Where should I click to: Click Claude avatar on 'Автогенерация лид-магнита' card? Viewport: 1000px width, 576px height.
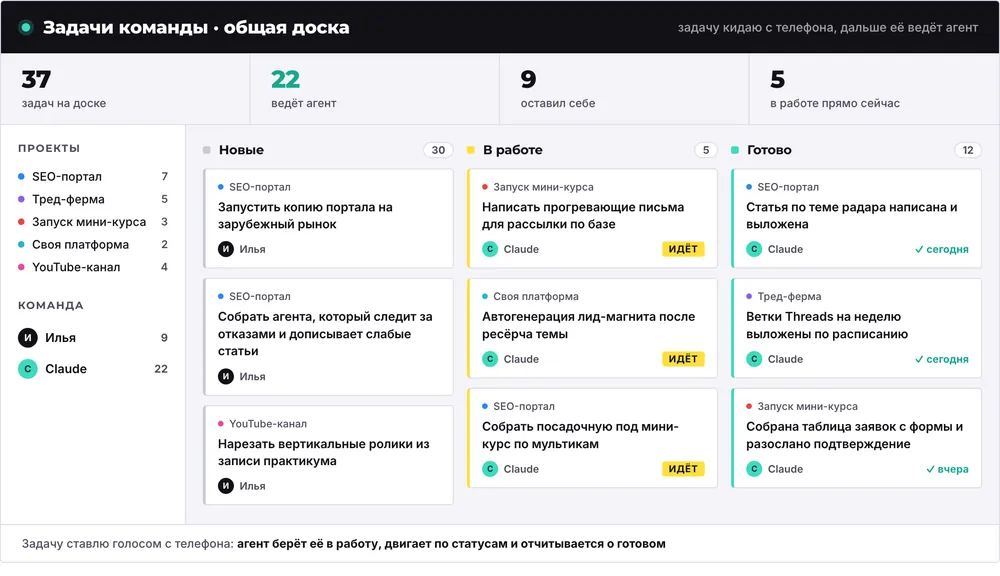click(x=490, y=359)
